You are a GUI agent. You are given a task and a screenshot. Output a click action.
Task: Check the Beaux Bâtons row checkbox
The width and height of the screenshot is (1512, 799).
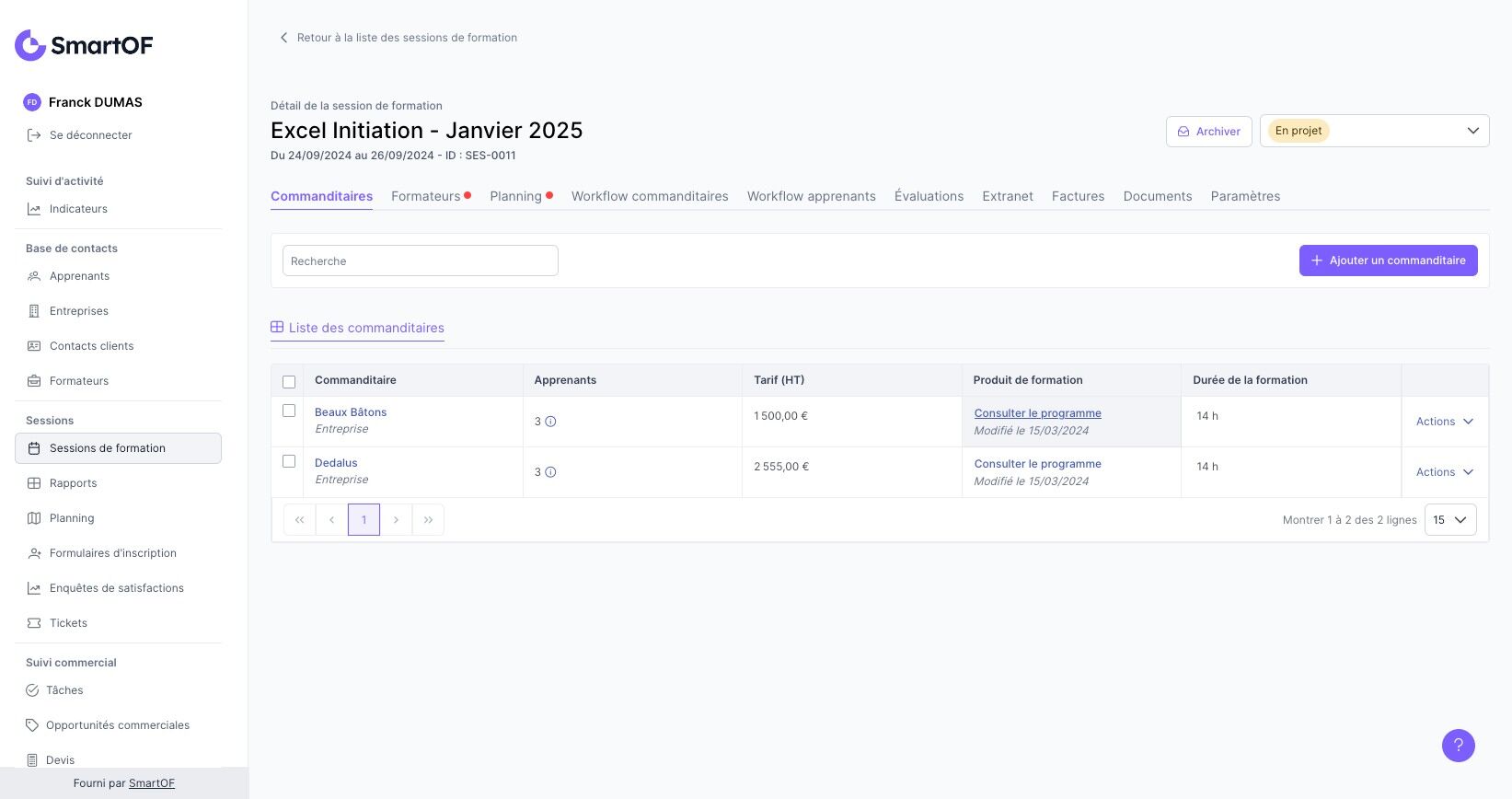click(x=289, y=411)
